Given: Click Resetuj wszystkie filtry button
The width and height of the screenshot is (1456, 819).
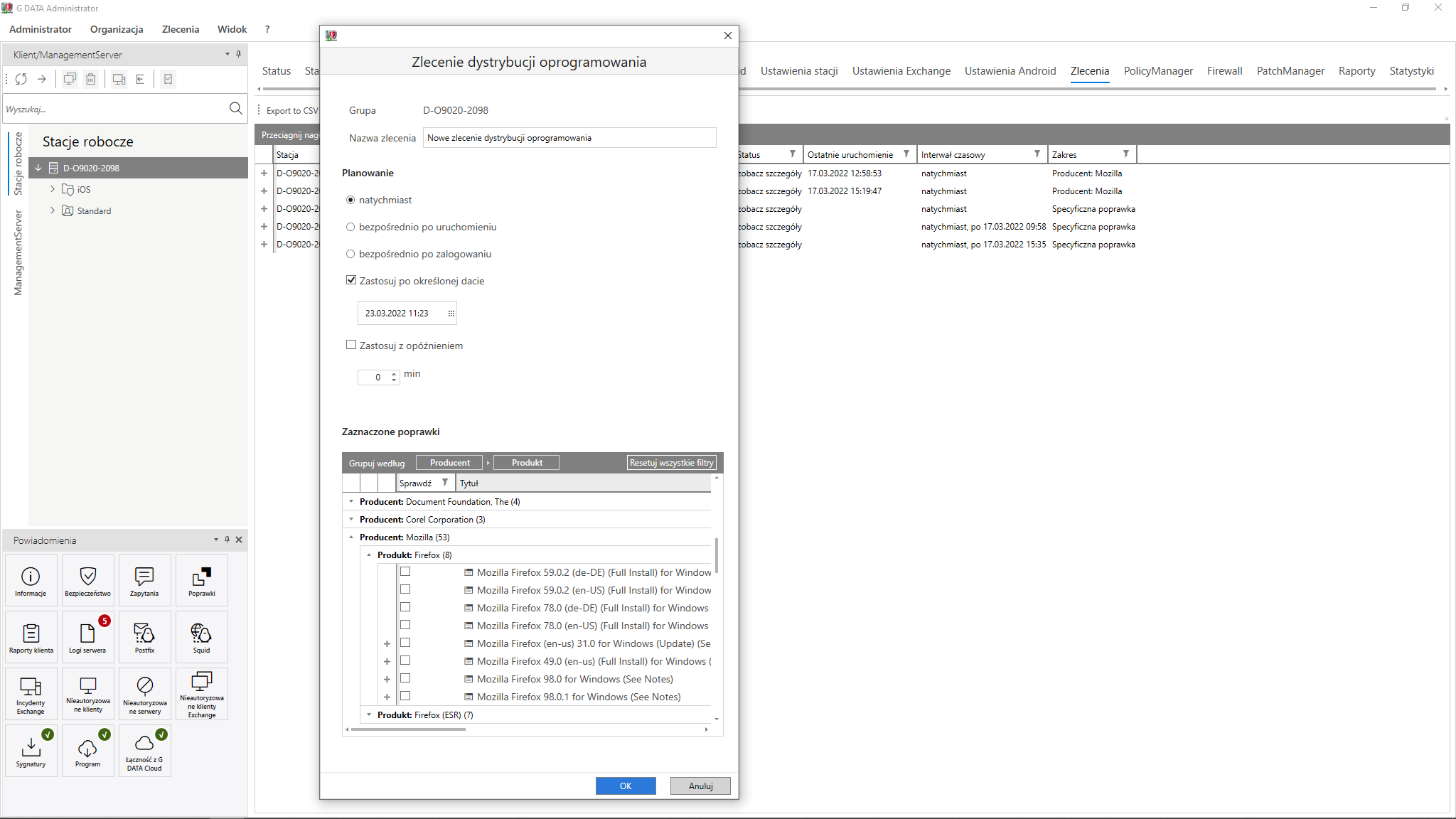Looking at the screenshot, I should pos(671,463).
